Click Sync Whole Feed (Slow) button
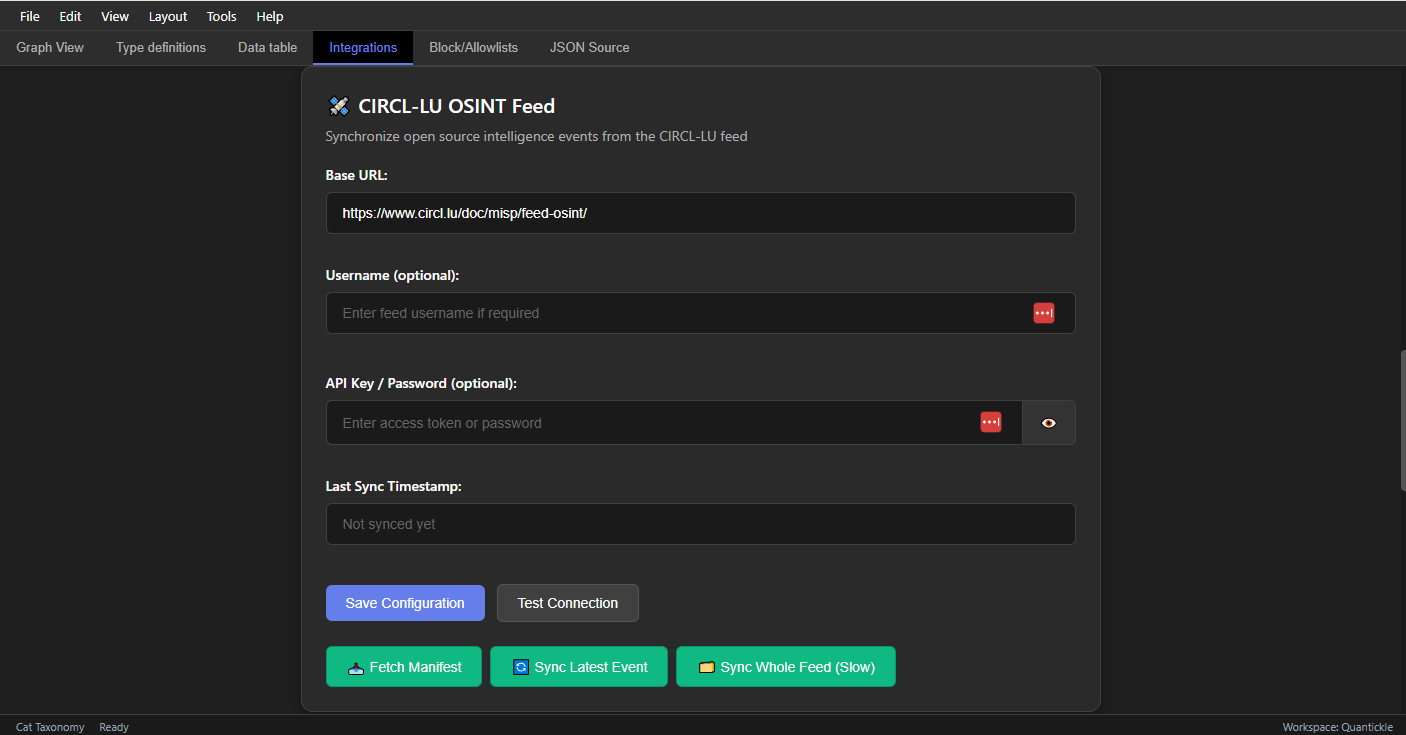The height and width of the screenshot is (735, 1406). (x=786, y=667)
